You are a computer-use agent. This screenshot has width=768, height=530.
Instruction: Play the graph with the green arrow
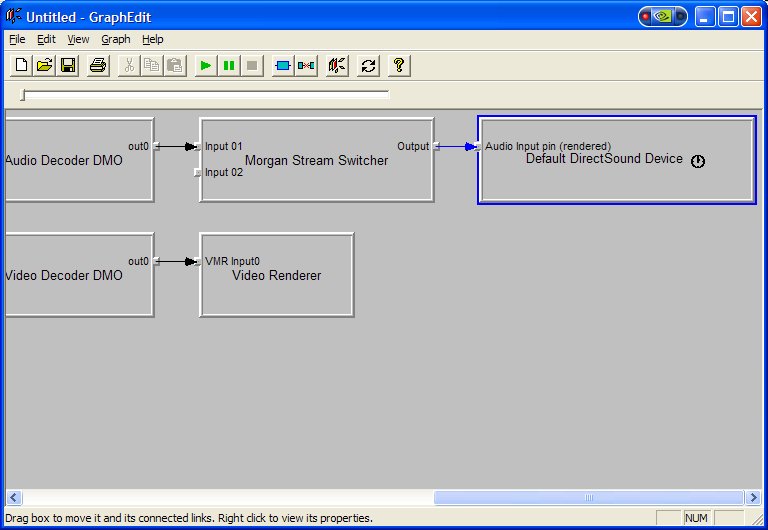point(206,65)
